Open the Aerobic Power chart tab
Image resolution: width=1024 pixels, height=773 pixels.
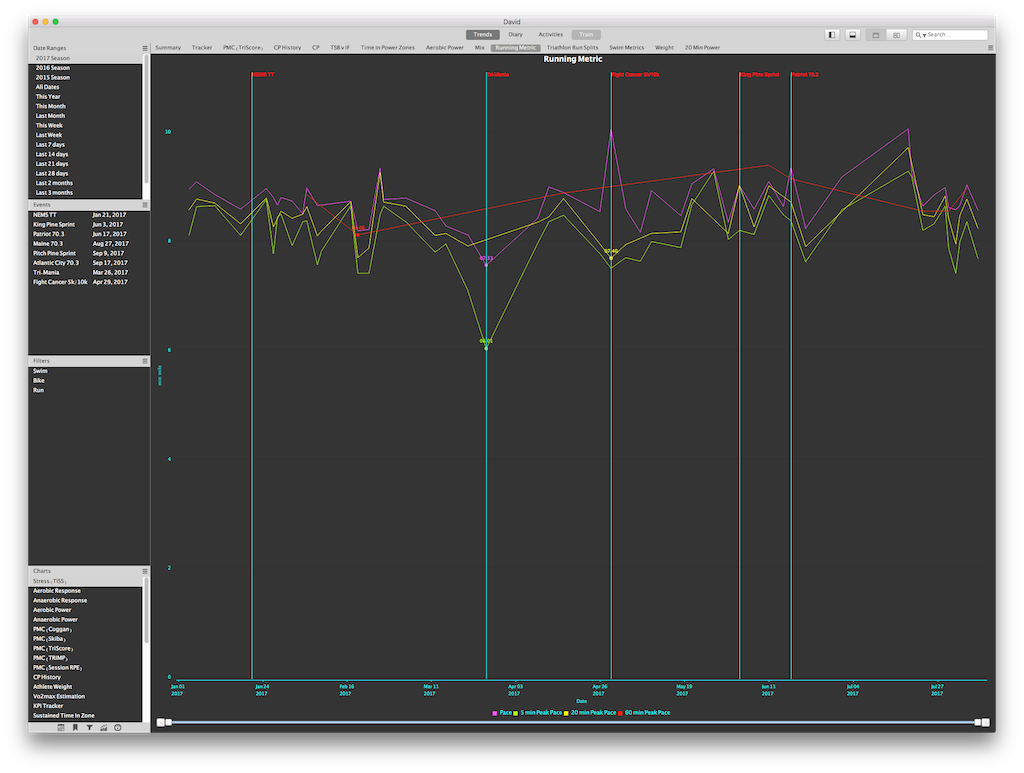445,48
